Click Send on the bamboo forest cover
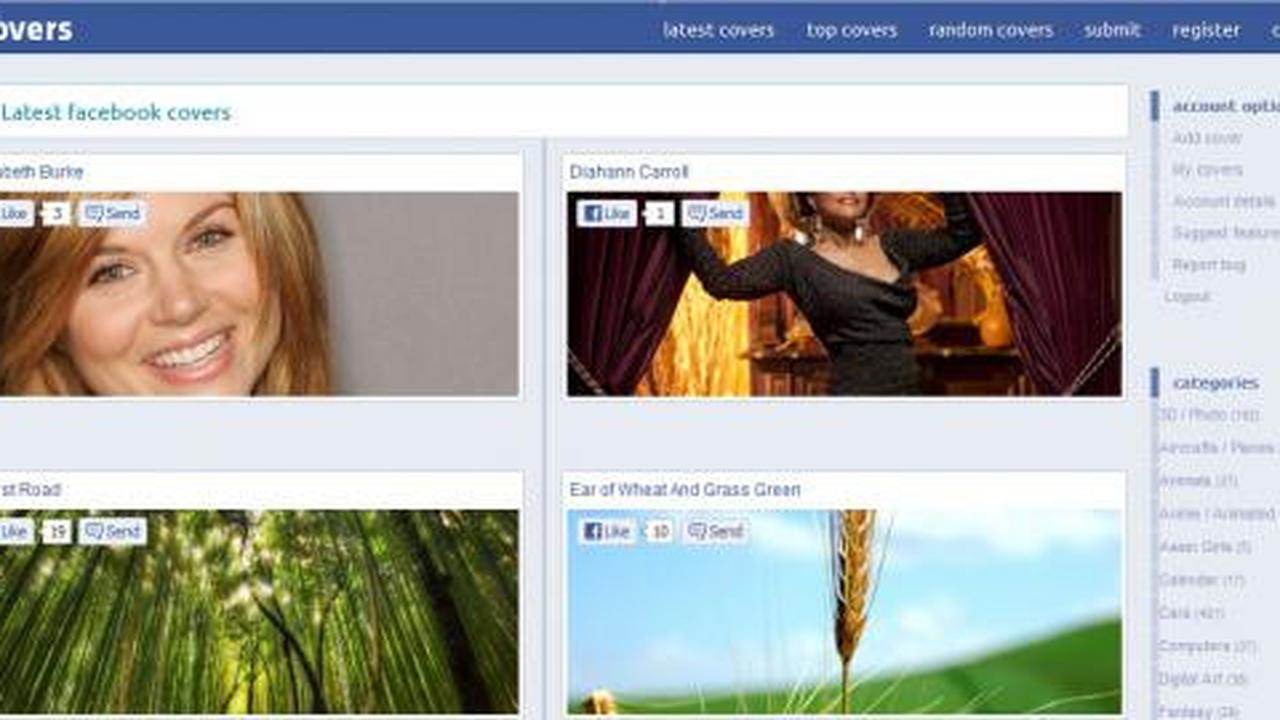 coord(112,531)
